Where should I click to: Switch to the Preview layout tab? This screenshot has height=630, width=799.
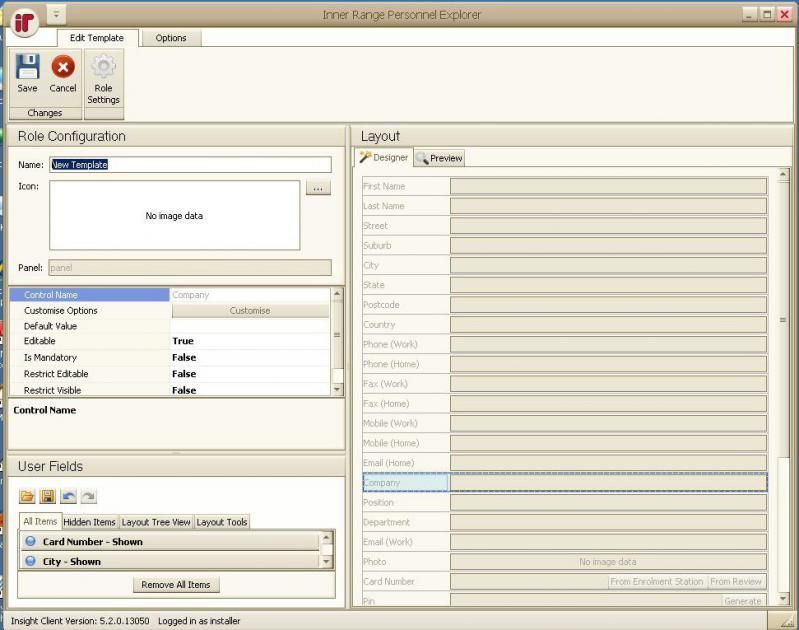pyautogui.click(x=440, y=158)
